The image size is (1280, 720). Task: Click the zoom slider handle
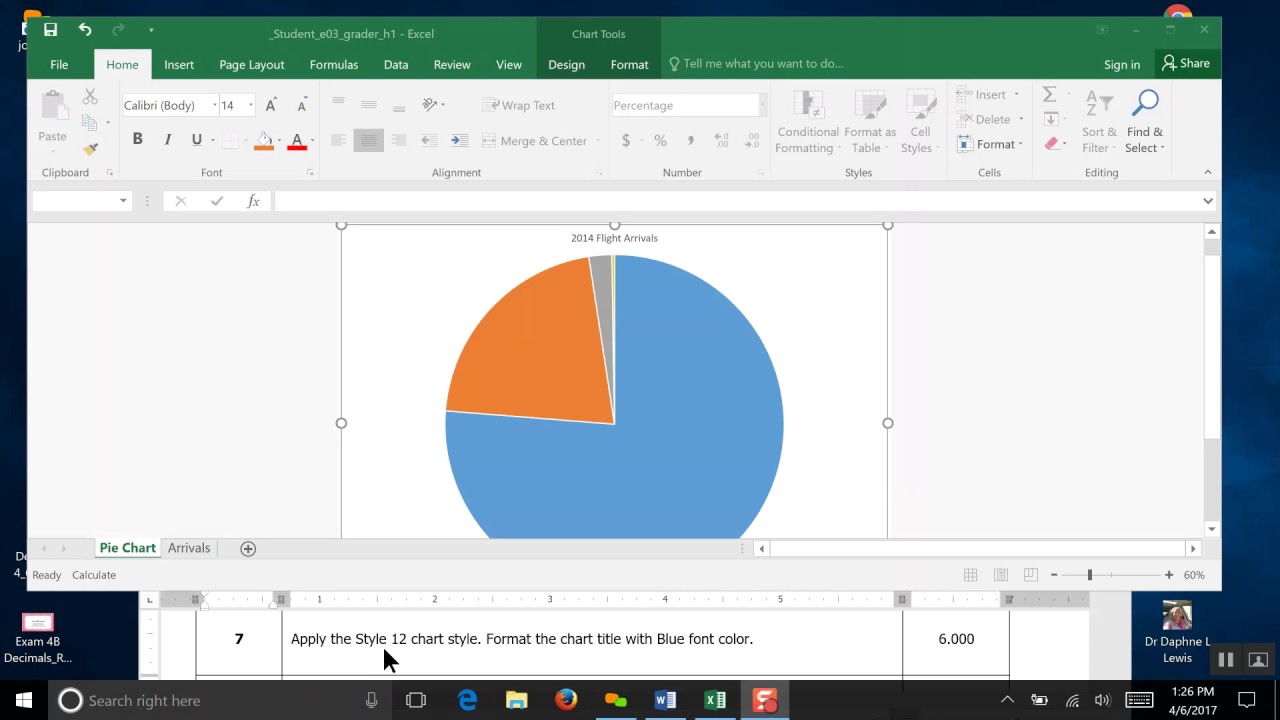click(1090, 575)
